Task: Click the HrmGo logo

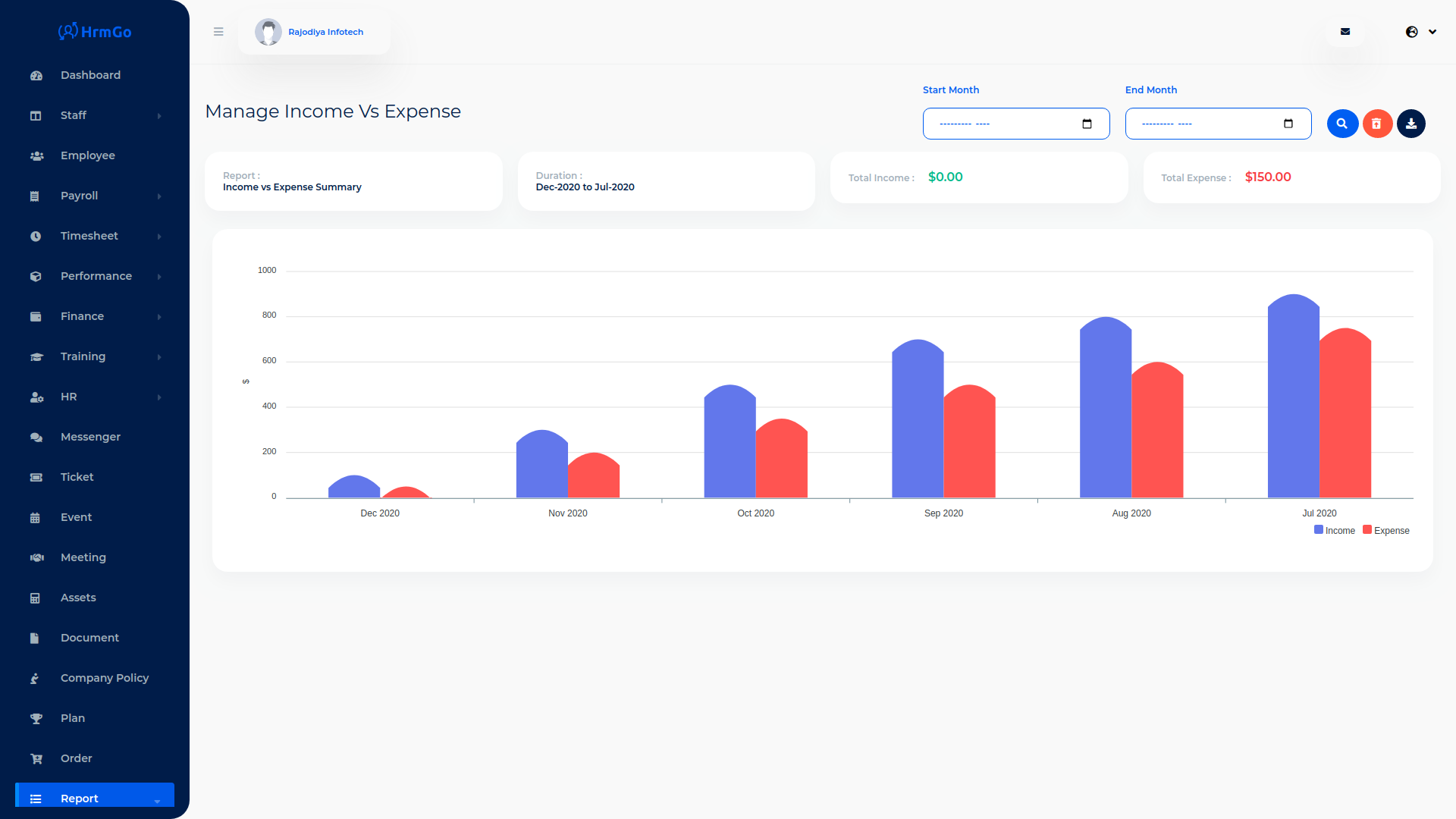Action: pos(95,32)
